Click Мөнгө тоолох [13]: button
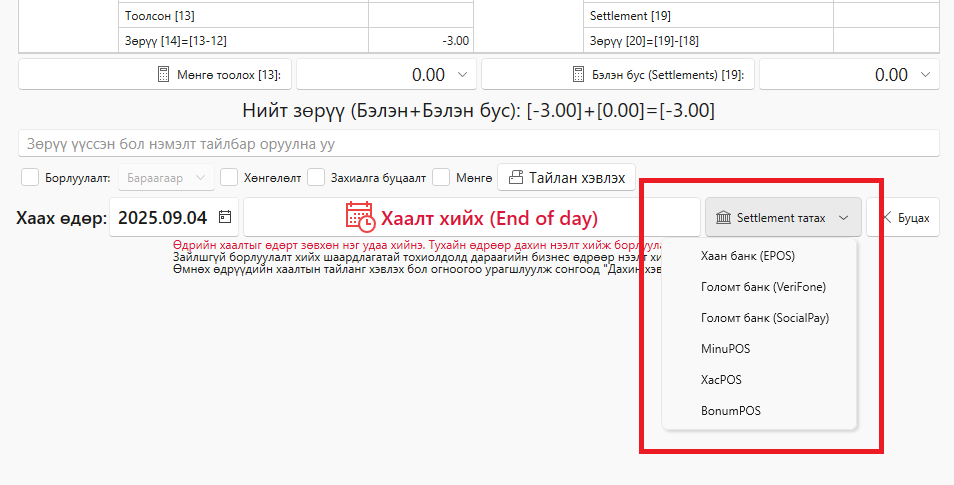Viewport: 954px width, 485px height. tap(155, 75)
